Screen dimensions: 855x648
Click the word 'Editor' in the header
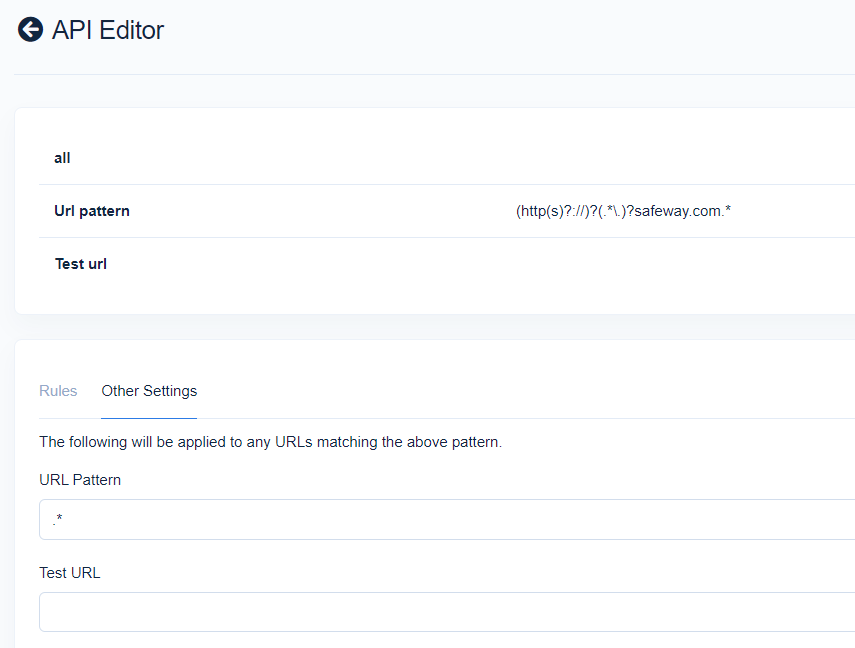point(131,30)
